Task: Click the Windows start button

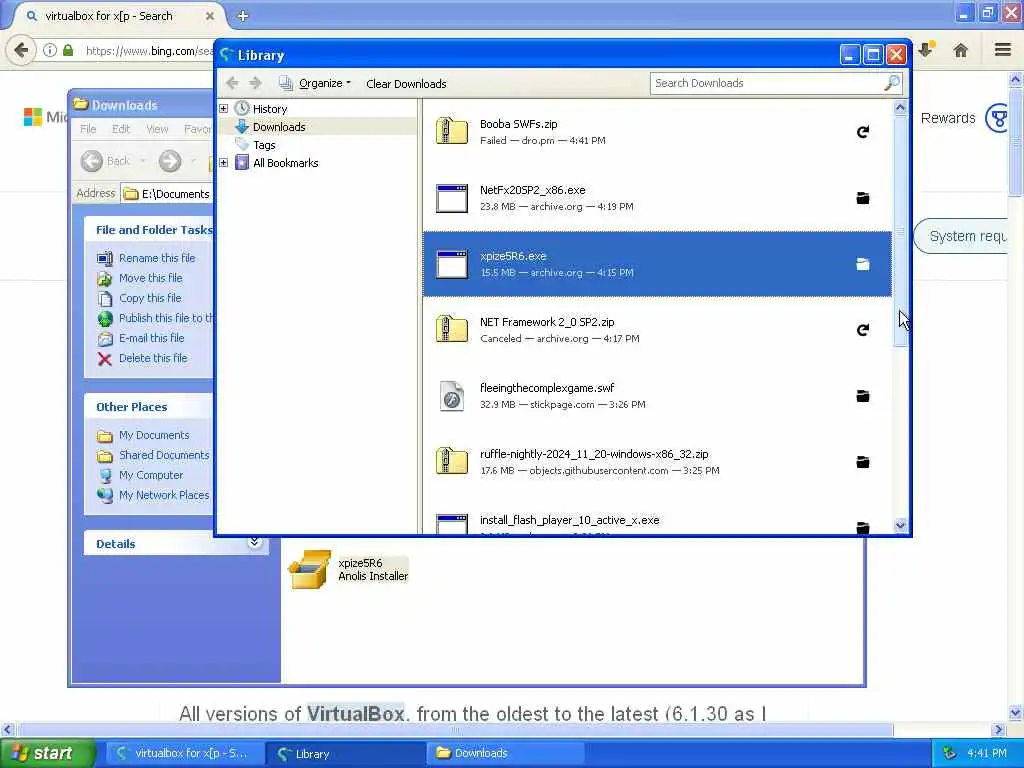Action: tap(46, 753)
